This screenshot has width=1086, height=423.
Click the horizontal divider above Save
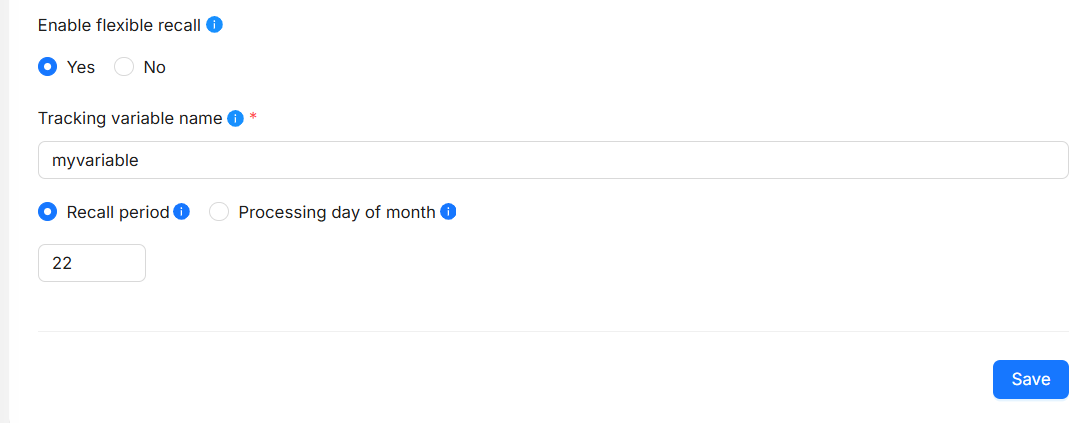click(553, 331)
